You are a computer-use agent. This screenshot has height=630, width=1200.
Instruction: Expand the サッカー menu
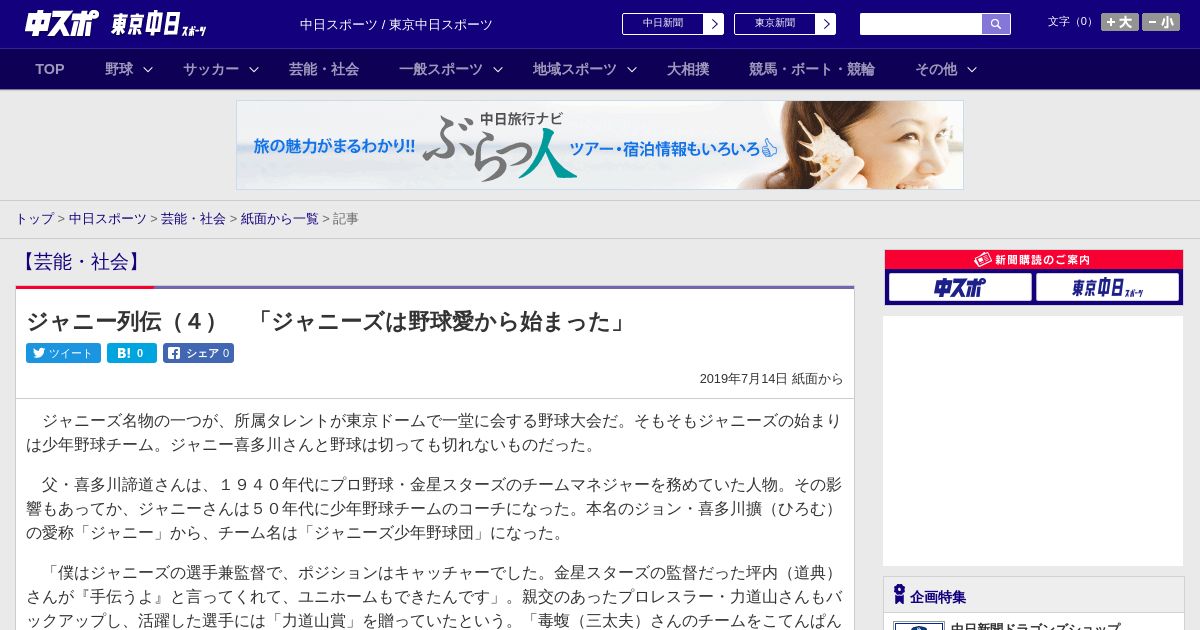[221, 69]
